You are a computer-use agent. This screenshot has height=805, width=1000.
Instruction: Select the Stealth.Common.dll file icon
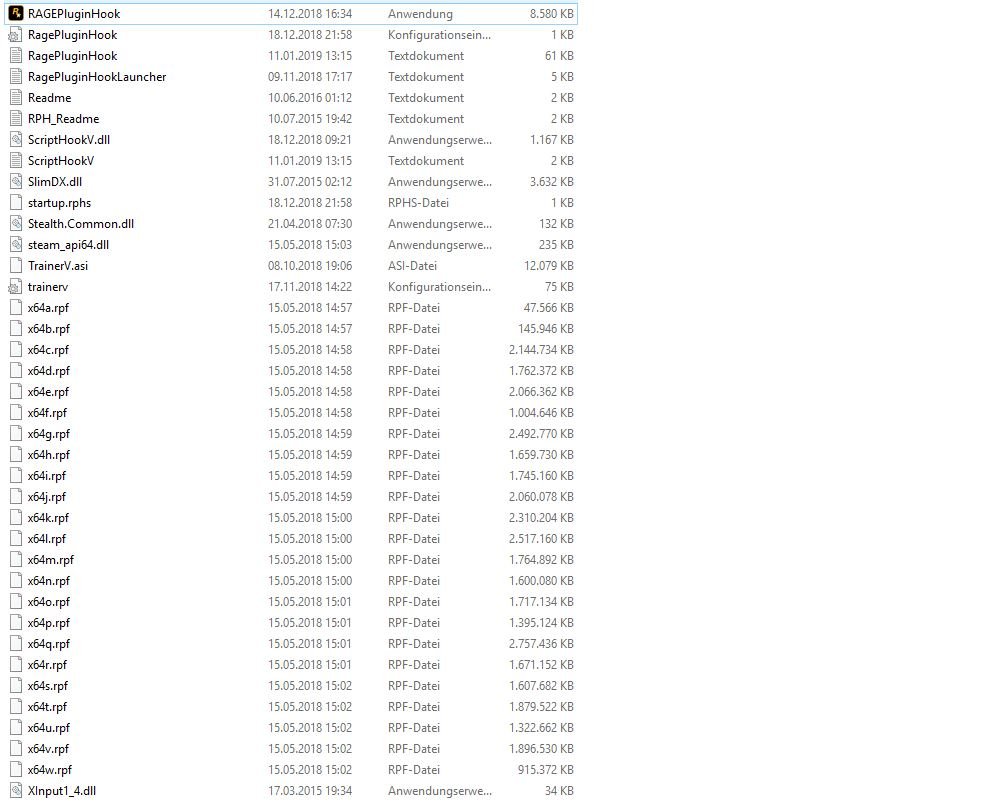pos(16,224)
